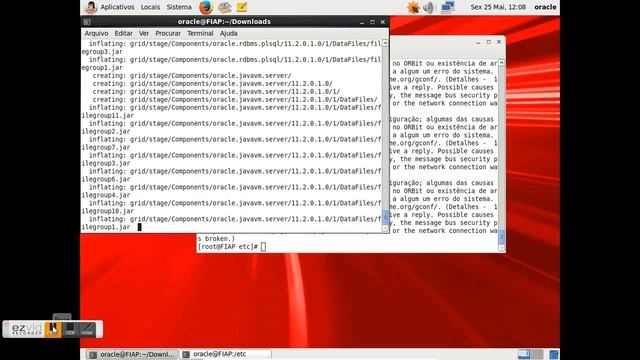Viewport: 640px width, 360px height.
Task: Stop the ezvid recording
Action: [70, 329]
